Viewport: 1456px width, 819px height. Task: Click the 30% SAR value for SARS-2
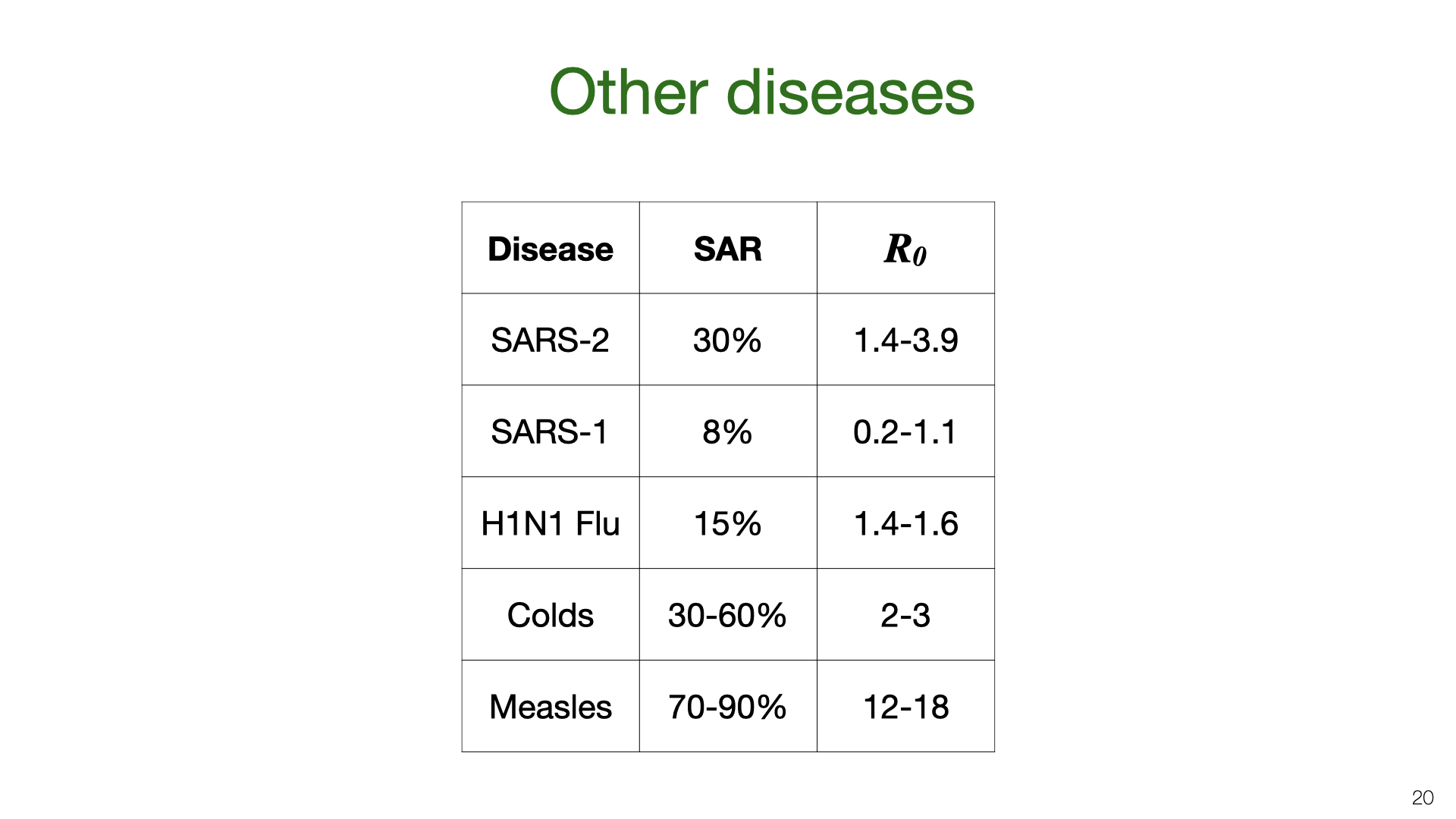tap(728, 340)
